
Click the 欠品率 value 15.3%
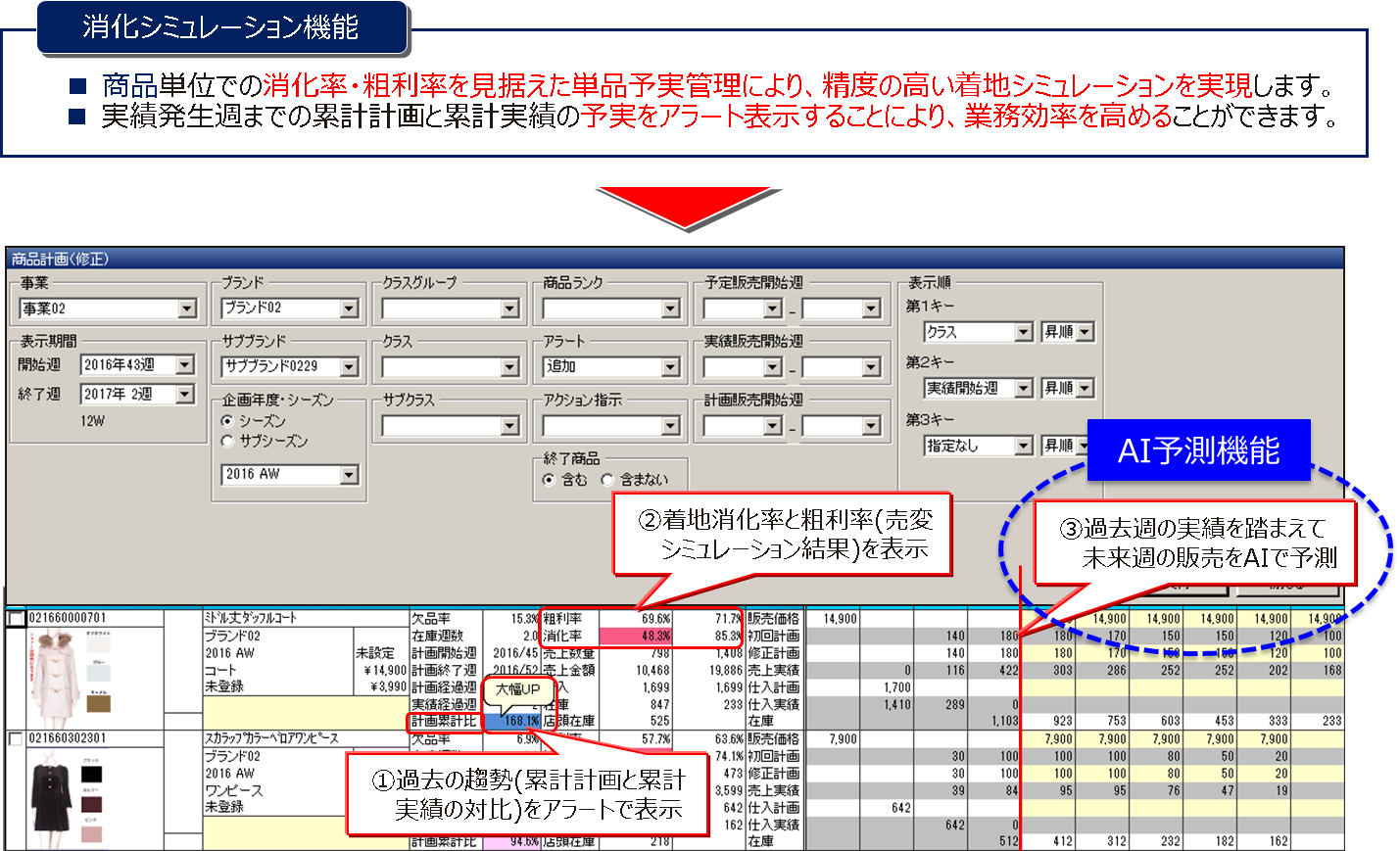click(x=525, y=619)
